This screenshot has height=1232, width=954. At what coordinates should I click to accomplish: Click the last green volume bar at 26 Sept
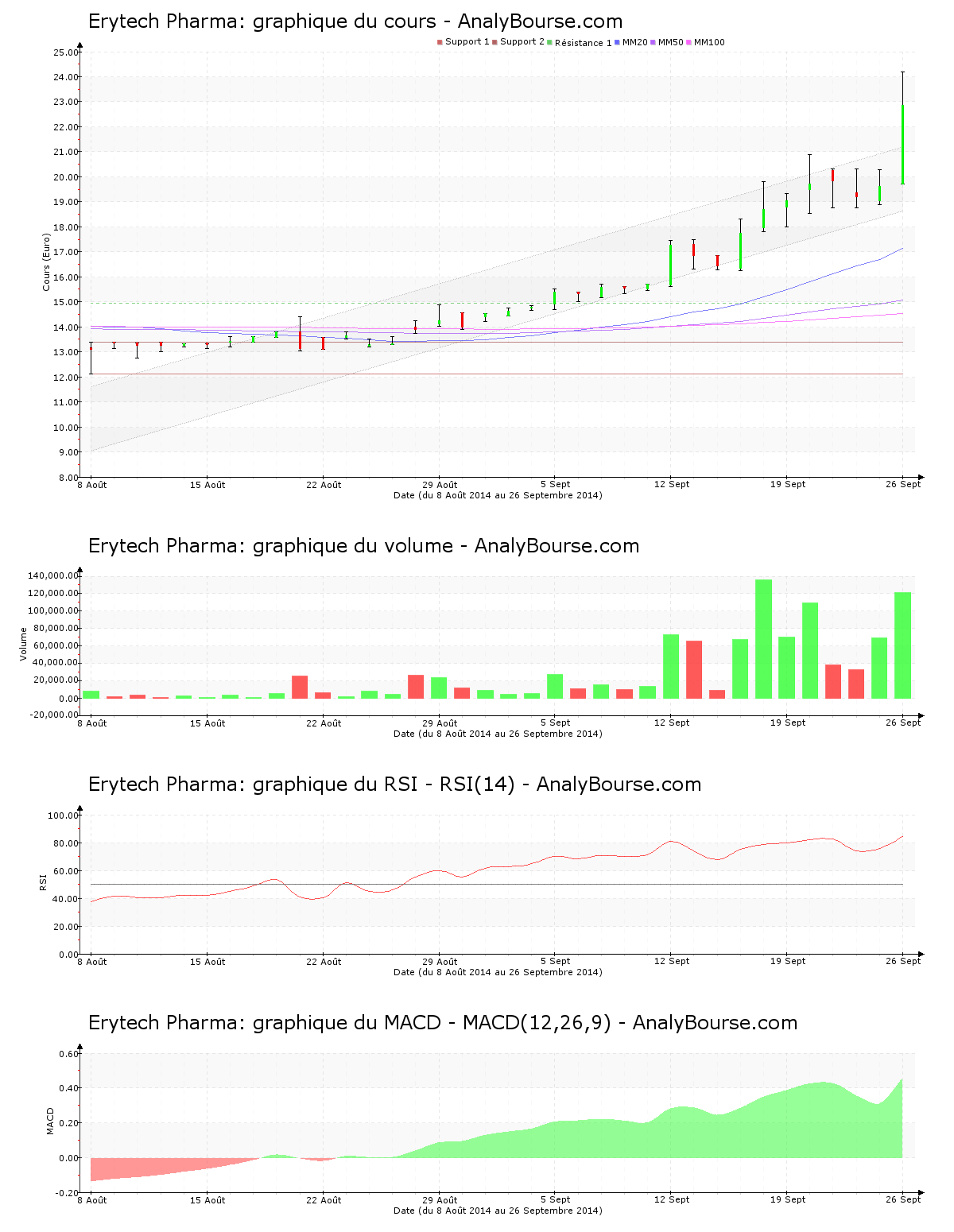902,645
